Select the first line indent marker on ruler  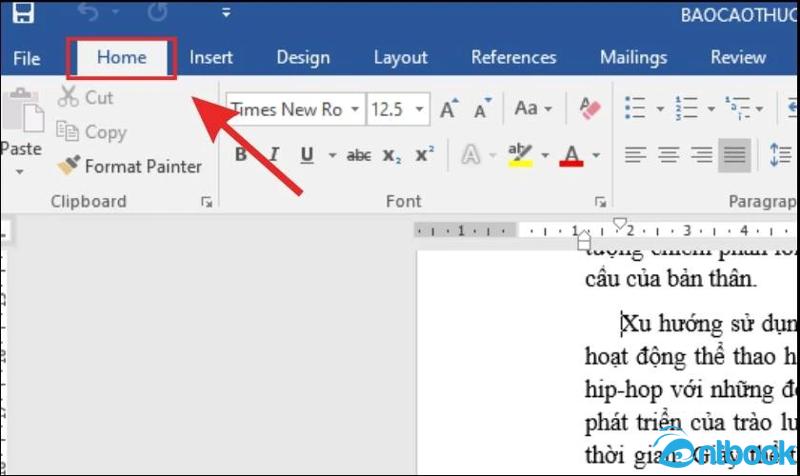[619, 224]
